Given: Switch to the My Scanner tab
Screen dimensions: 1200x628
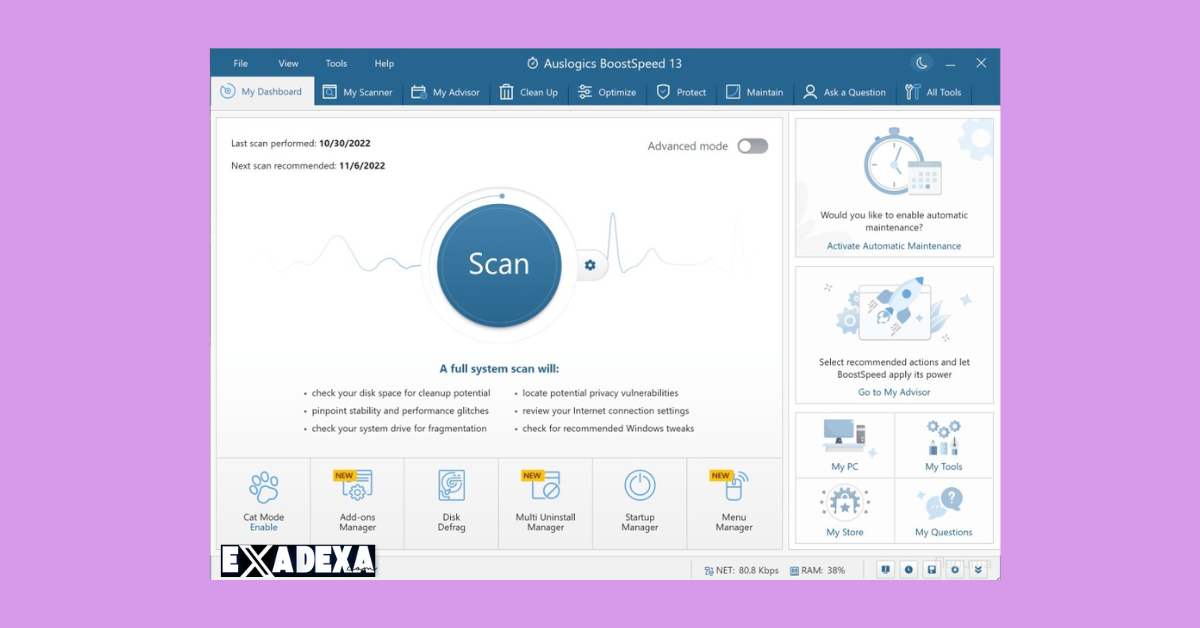Looking at the screenshot, I should tap(358, 91).
